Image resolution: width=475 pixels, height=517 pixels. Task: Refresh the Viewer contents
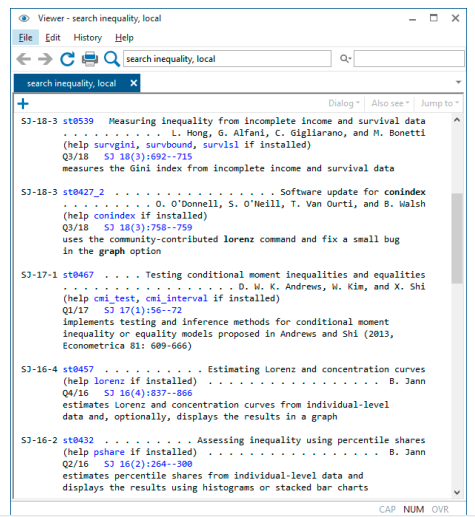point(67,59)
